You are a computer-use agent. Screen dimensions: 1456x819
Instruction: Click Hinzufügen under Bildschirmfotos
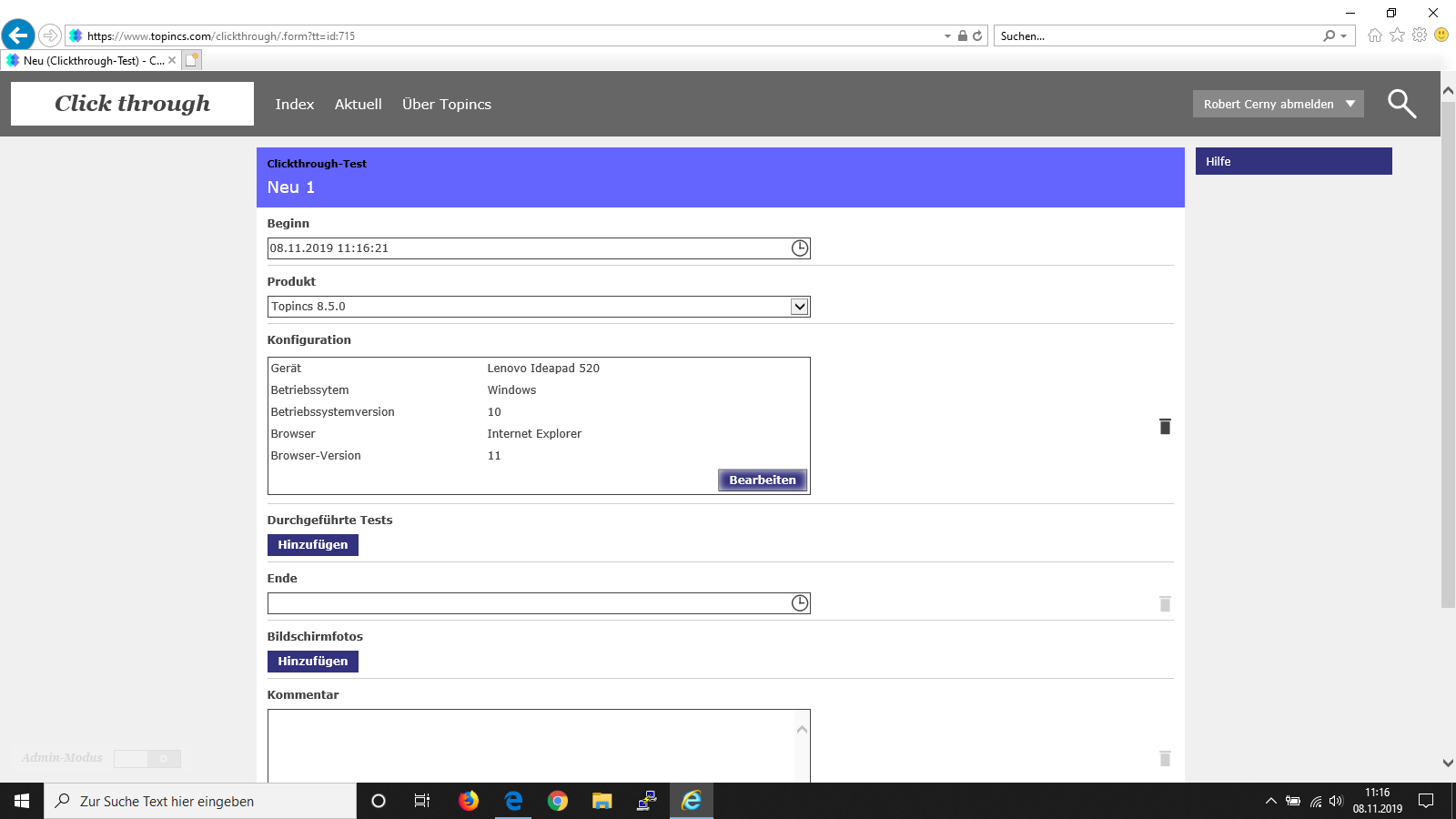click(312, 662)
